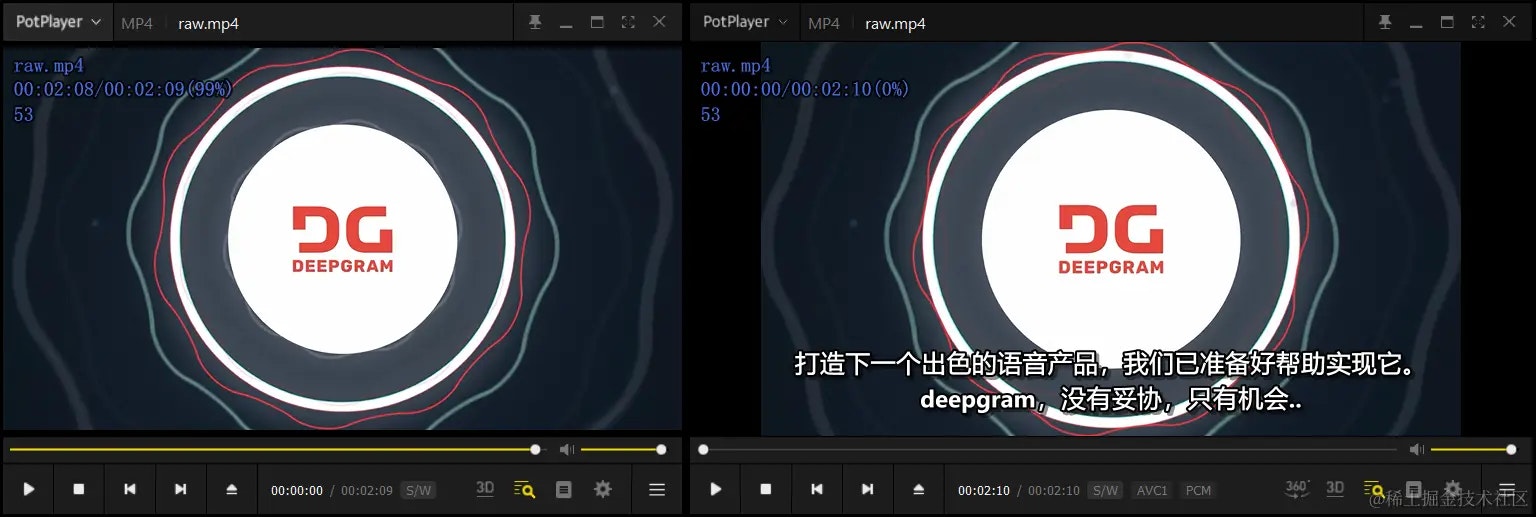Maximize the right PotPlayer window
This screenshot has width=1537, height=517.
pyautogui.click(x=1447, y=22)
